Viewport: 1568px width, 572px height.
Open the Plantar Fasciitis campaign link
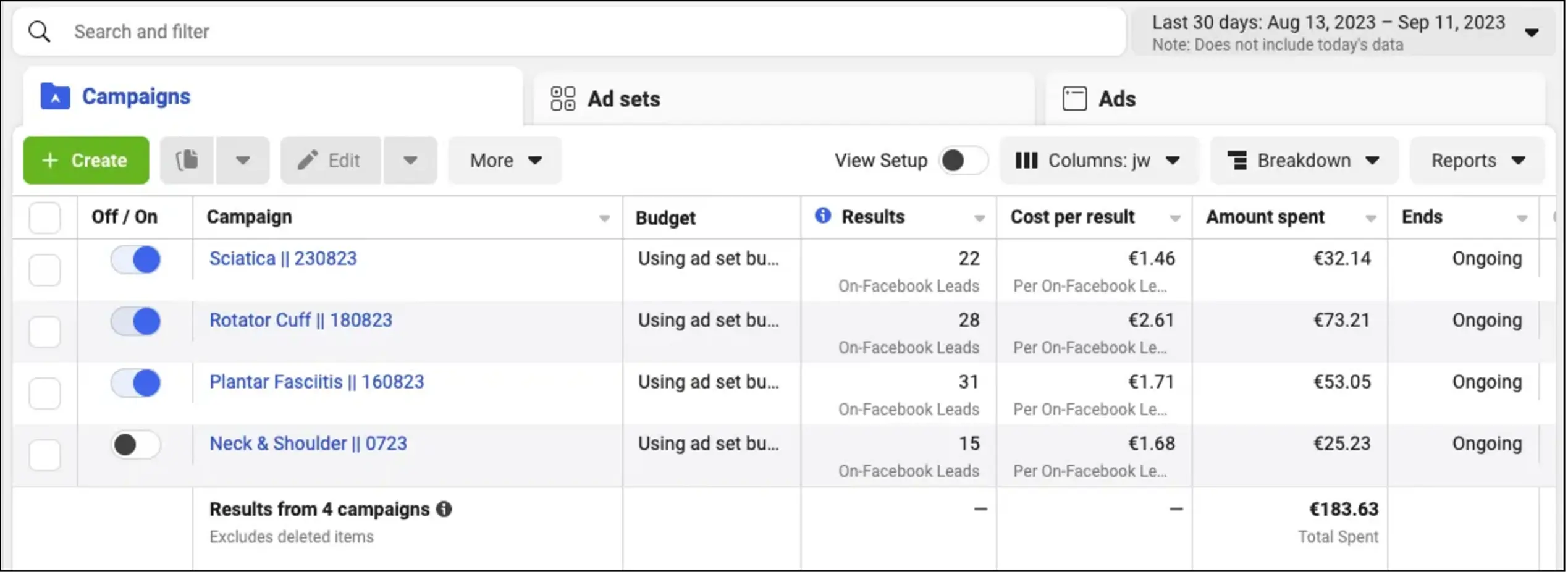click(316, 382)
